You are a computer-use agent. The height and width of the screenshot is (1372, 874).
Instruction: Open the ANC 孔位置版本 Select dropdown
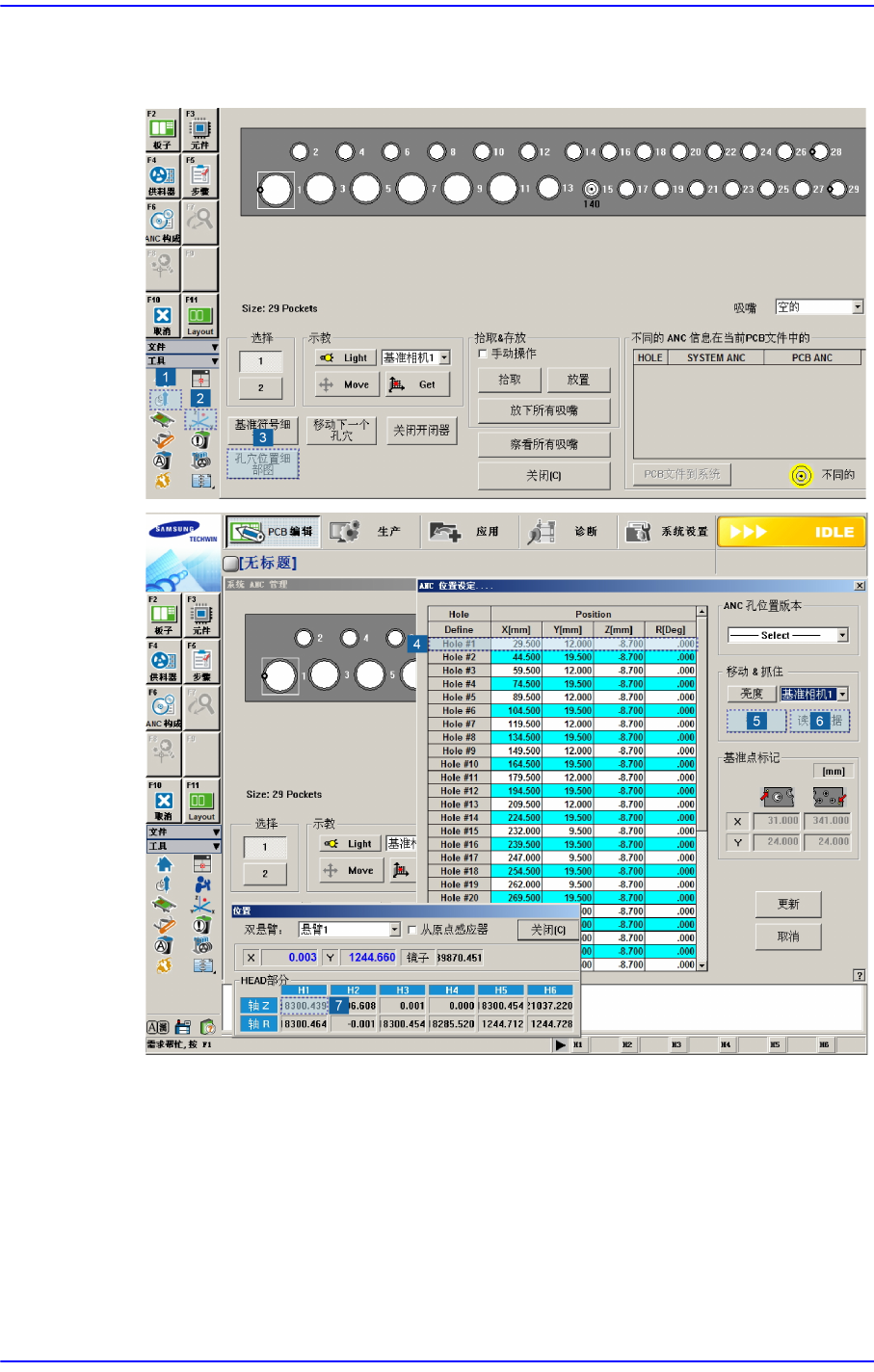click(788, 635)
